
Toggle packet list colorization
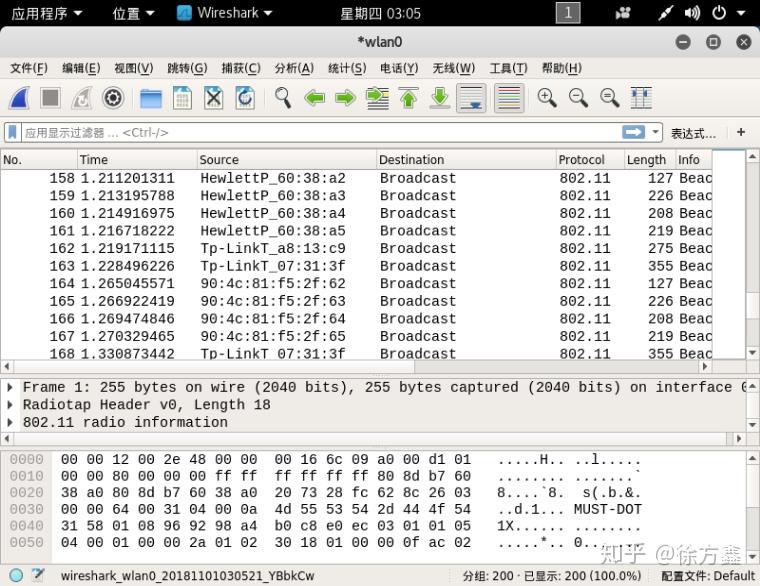pyautogui.click(x=509, y=98)
